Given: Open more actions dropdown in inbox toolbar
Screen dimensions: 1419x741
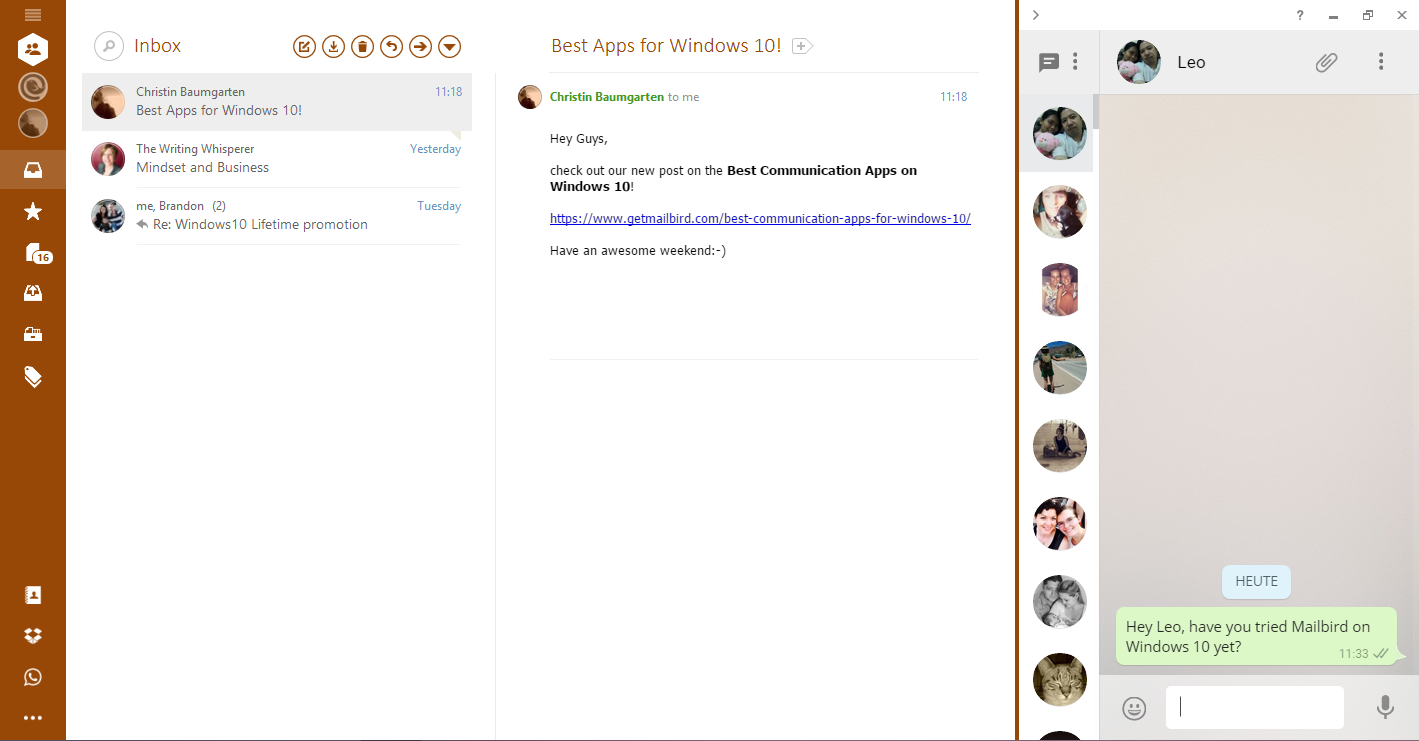Looking at the screenshot, I should [450, 46].
